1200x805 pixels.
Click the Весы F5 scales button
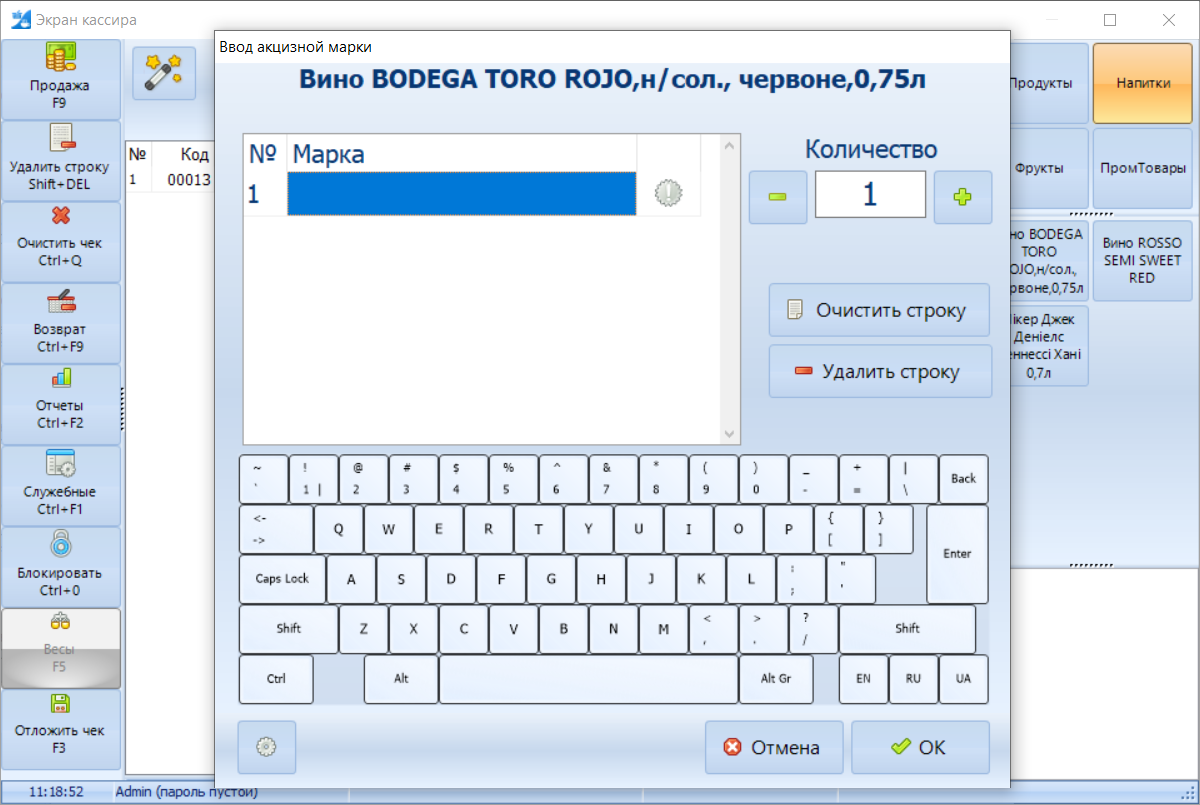pyautogui.click(x=61, y=648)
